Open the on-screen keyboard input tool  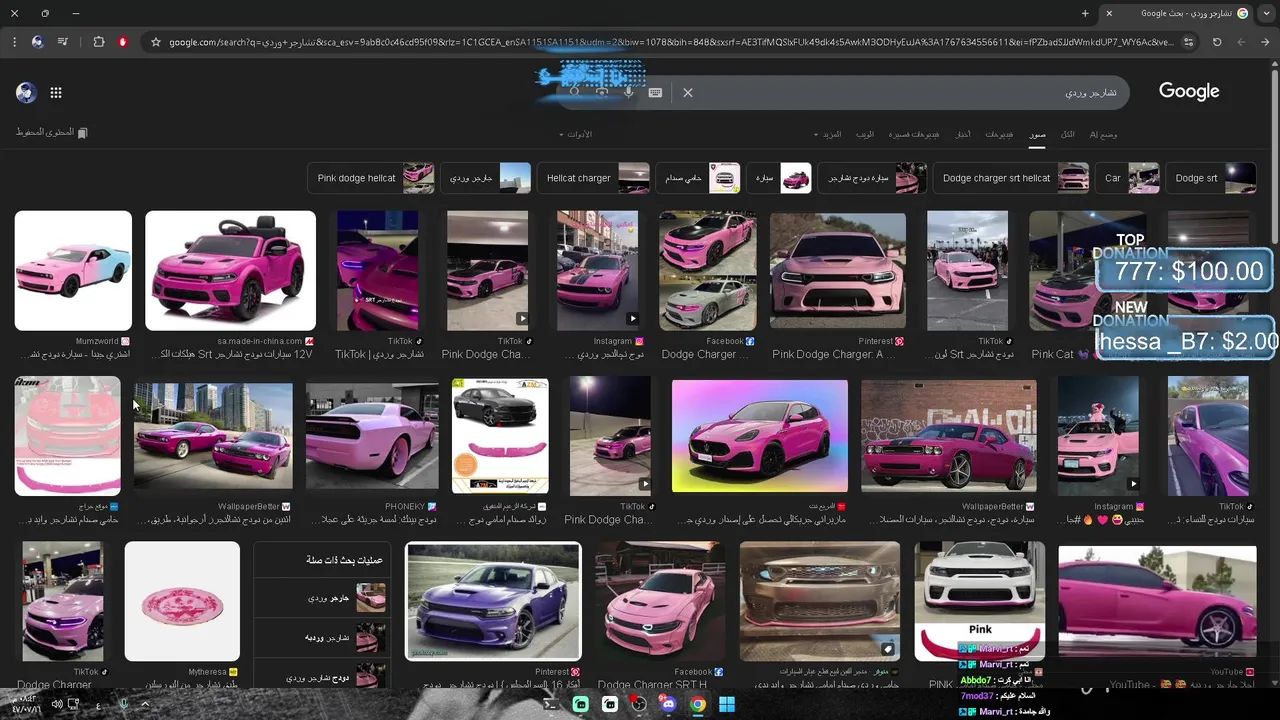pyautogui.click(x=655, y=92)
